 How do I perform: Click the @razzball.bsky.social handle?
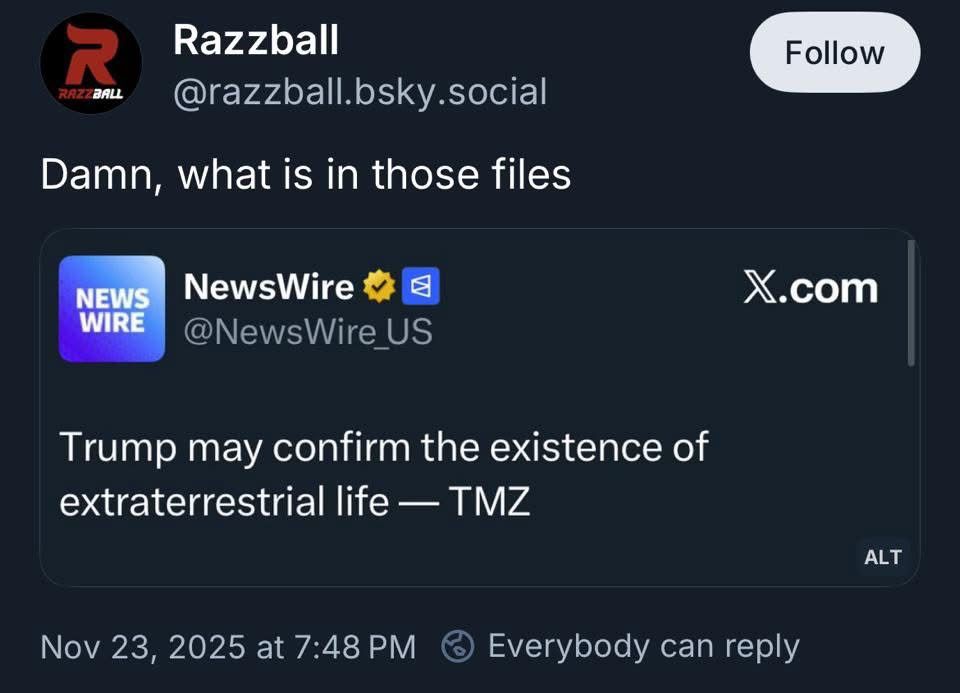[x=359, y=92]
